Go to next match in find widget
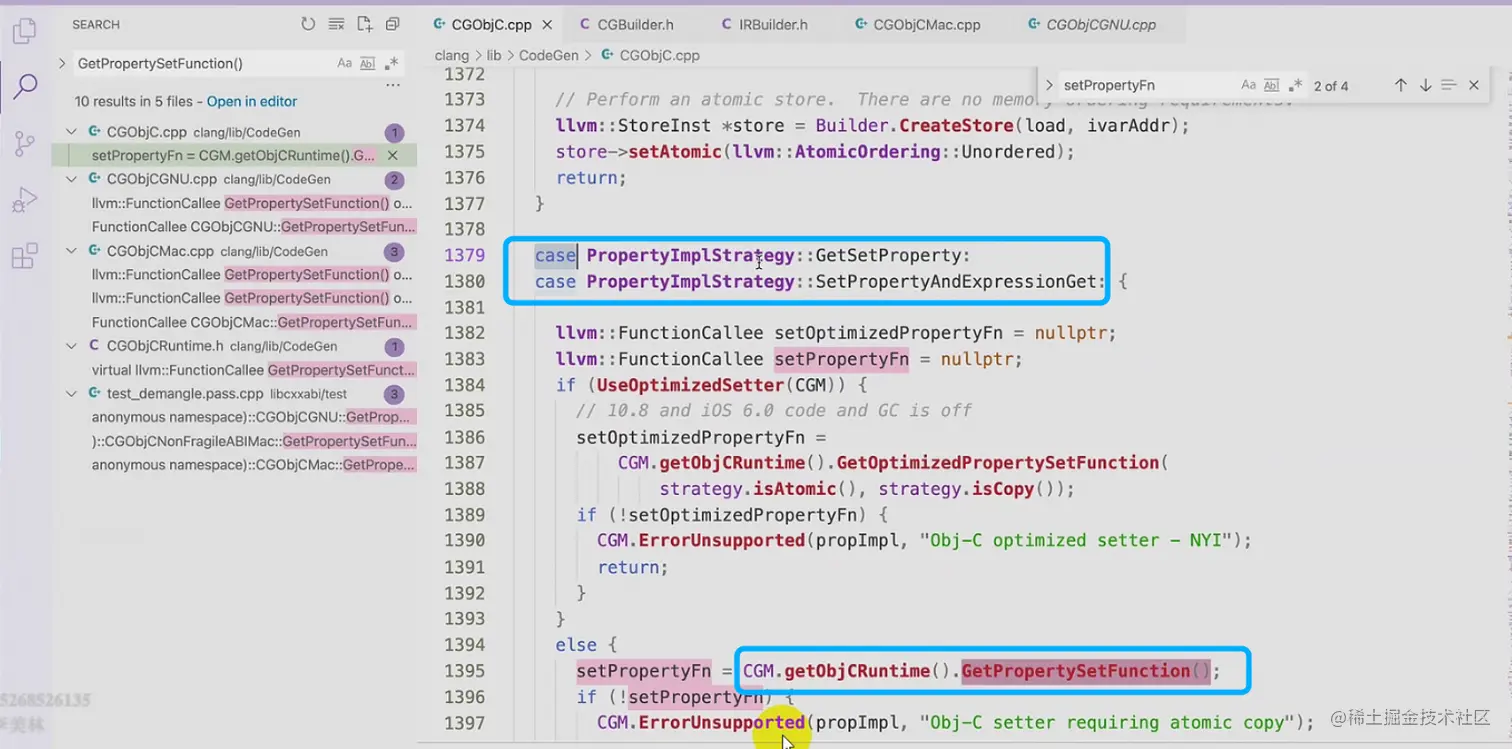This screenshot has height=749, width=1512. pyautogui.click(x=1425, y=86)
